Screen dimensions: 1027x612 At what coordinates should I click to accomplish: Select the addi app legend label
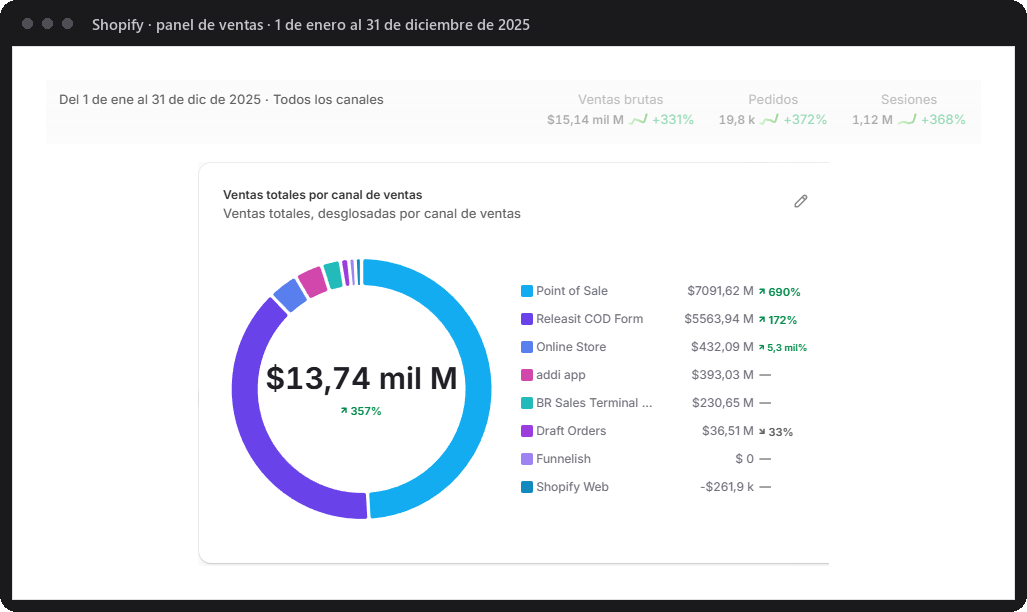point(561,375)
